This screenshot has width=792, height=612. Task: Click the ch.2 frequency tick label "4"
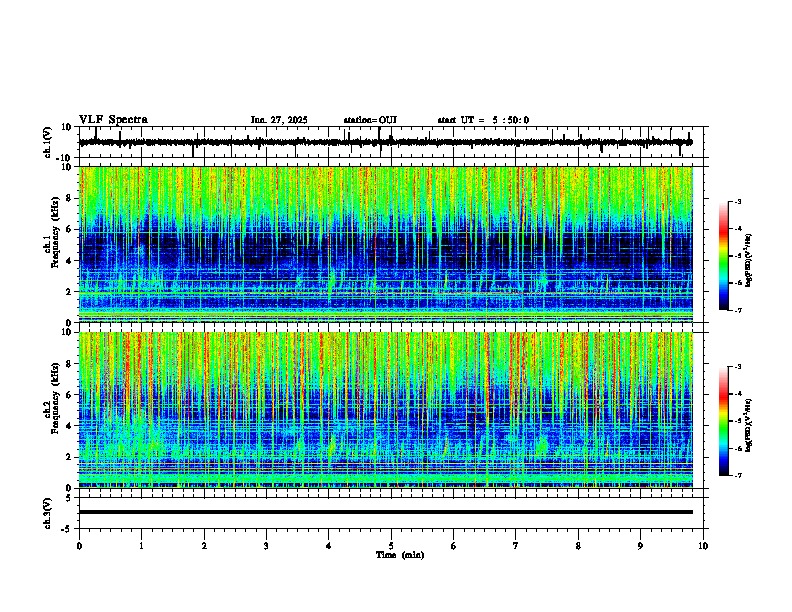pyautogui.click(x=69, y=426)
